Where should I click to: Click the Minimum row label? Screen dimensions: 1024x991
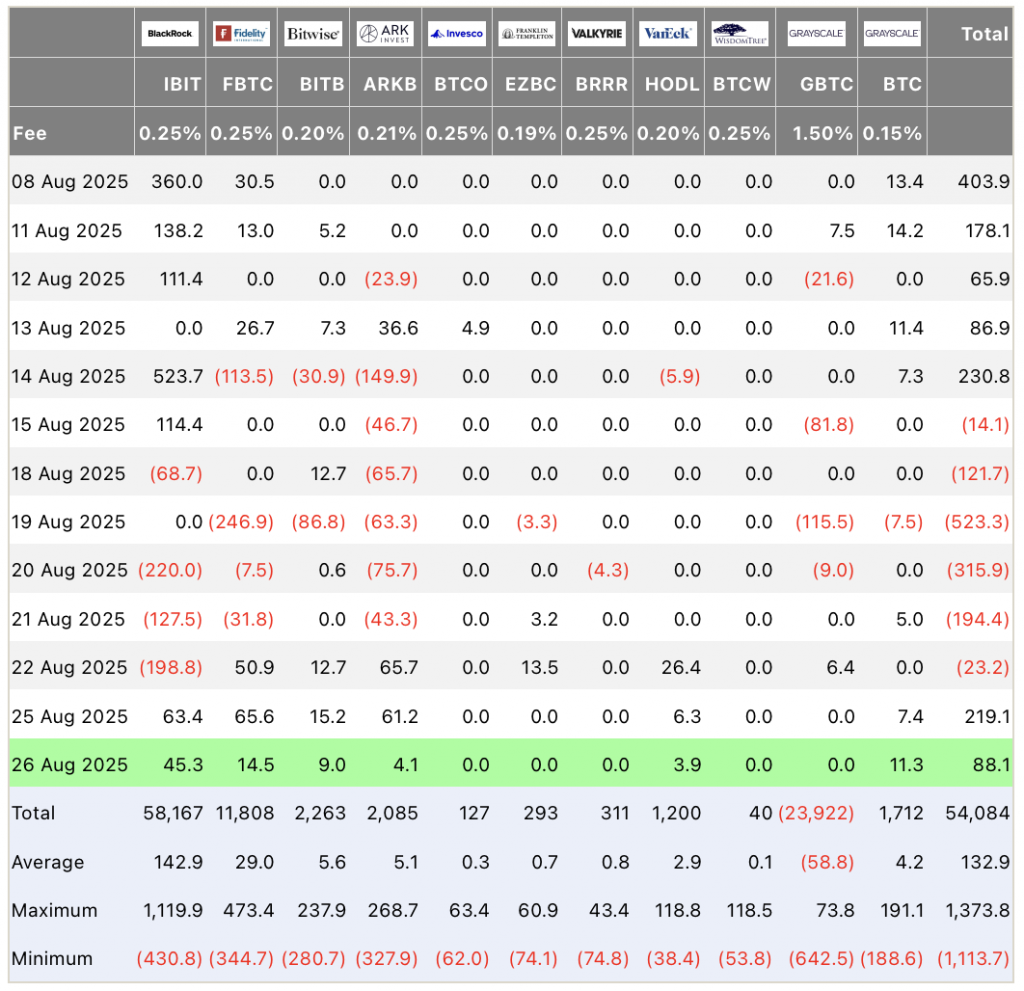tap(52, 958)
